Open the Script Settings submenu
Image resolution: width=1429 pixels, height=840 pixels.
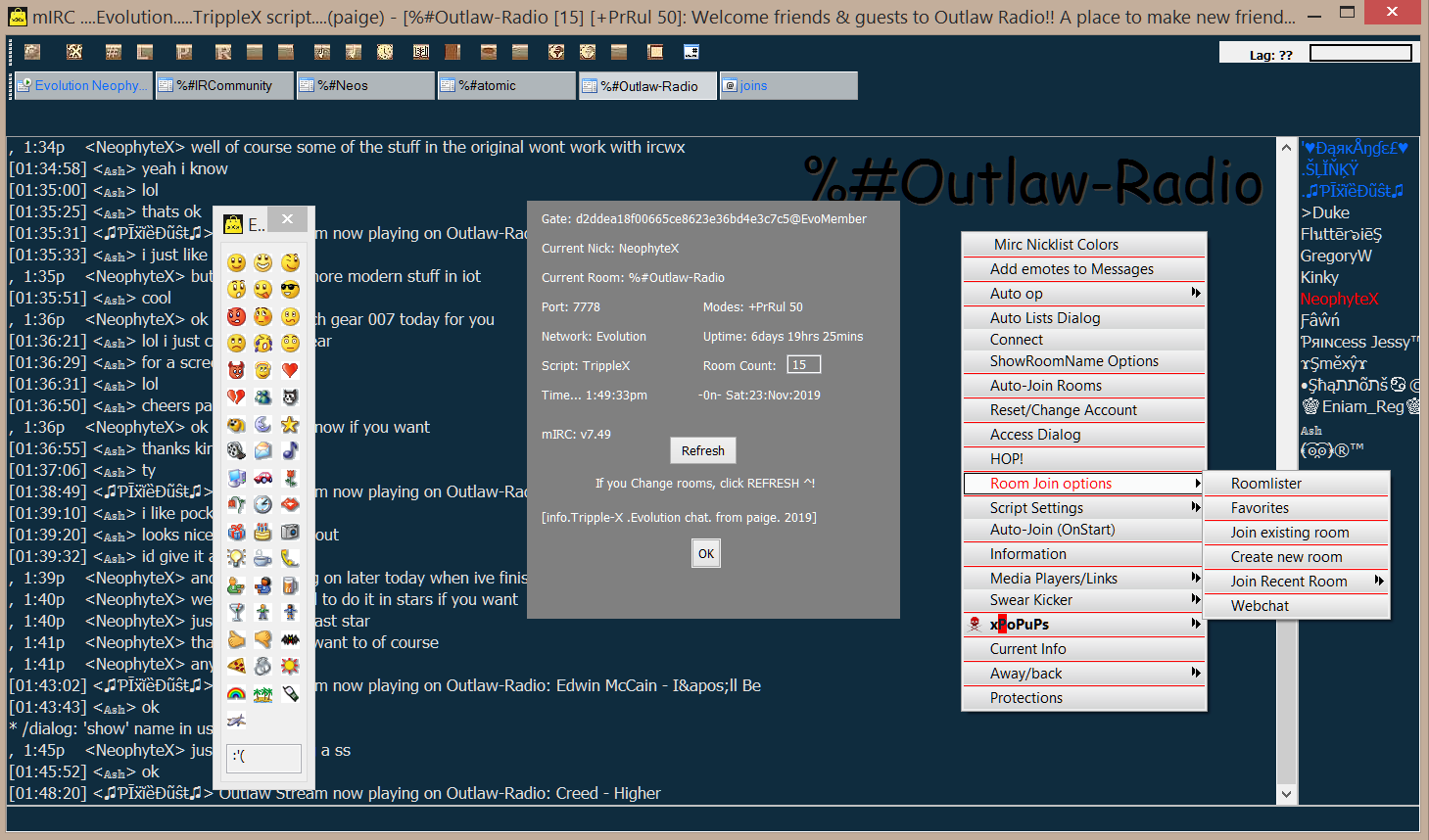[x=1083, y=508]
